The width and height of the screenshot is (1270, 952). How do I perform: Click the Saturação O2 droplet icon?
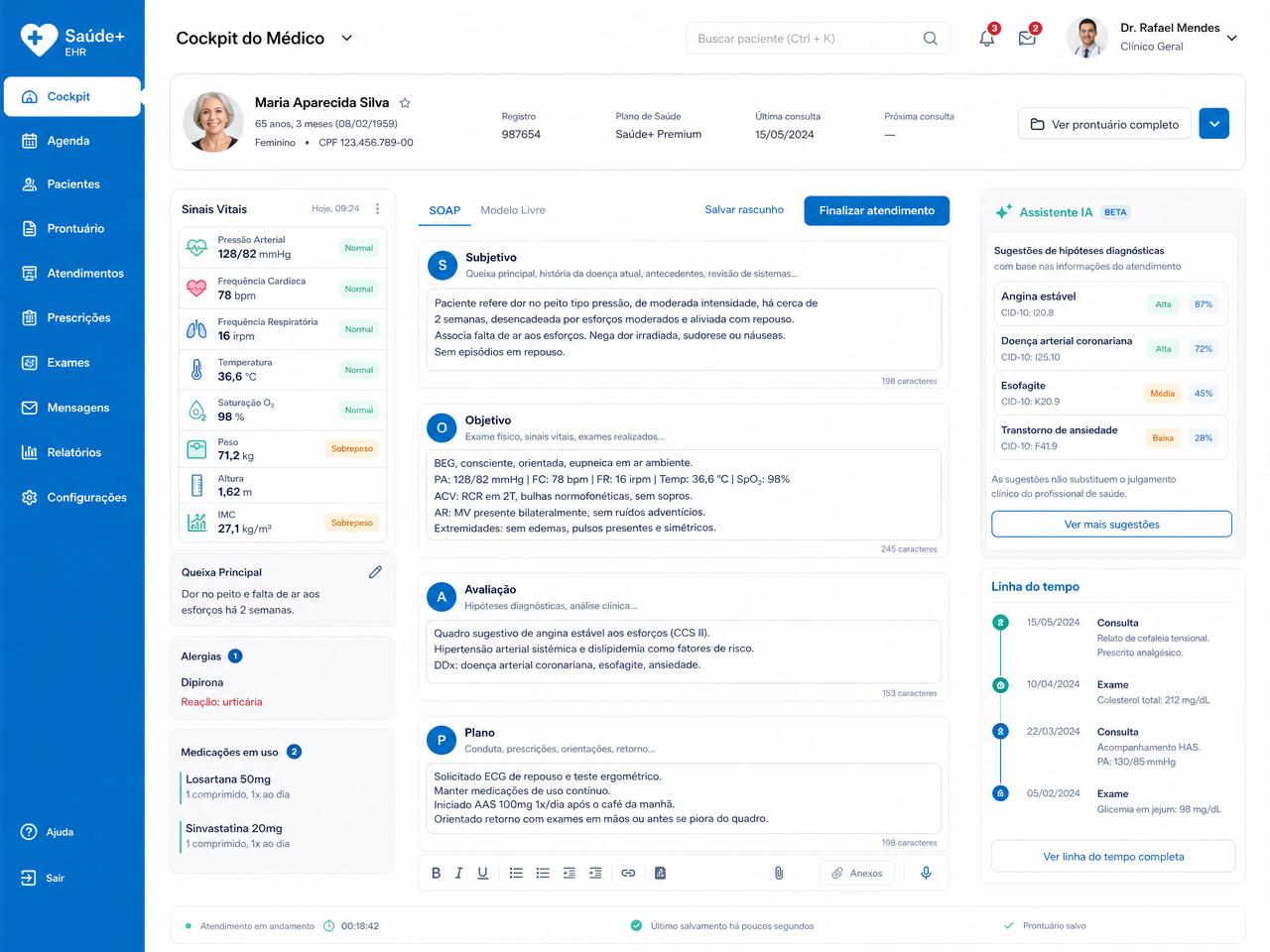click(x=196, y=410)
